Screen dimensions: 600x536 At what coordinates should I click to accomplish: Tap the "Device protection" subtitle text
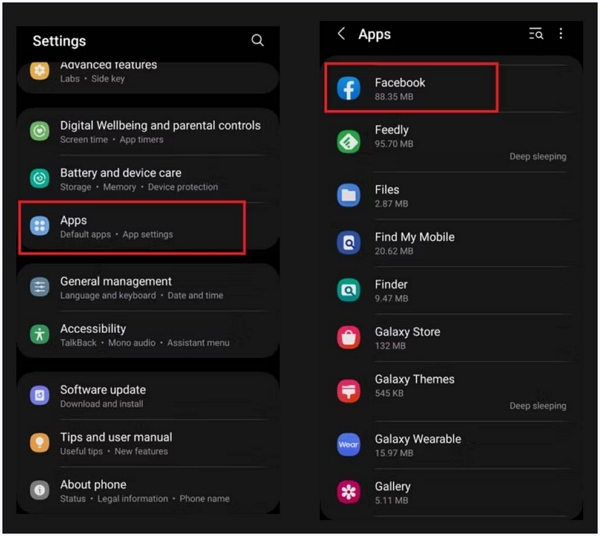[x=183, y=187]
